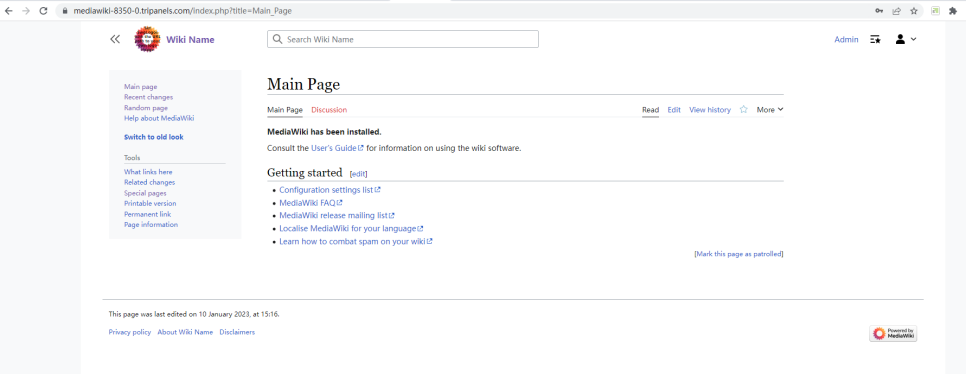Screen dimensions: 967x374
Task: Click the Powered by MediaWiki badge
Action: [894, 333]
